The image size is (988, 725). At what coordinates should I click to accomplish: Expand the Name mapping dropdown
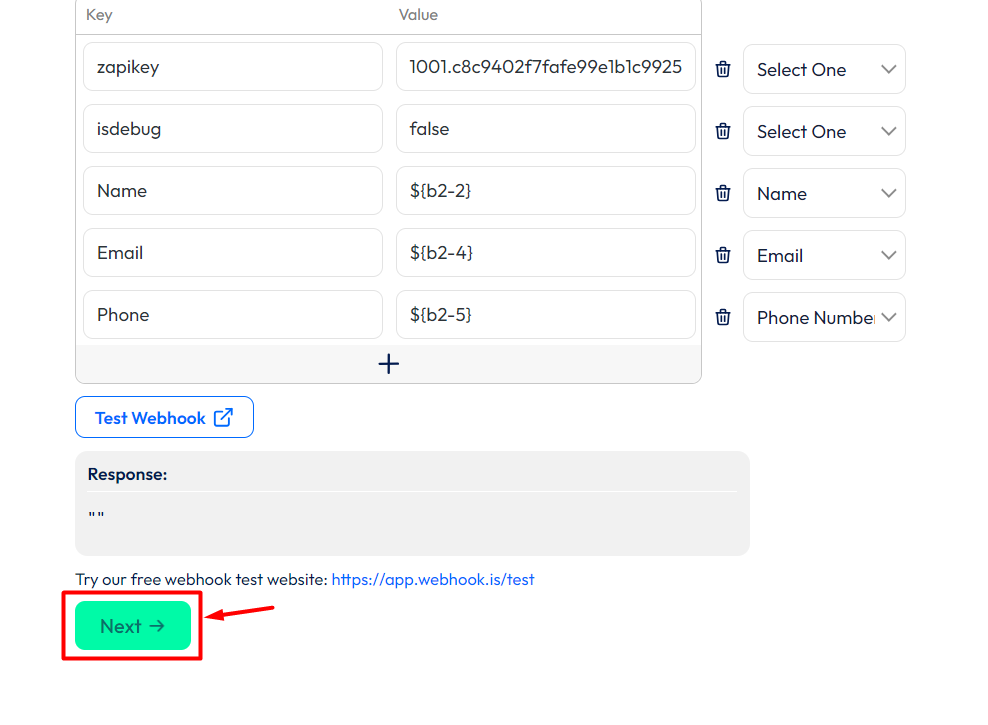(x=824, y=194)
